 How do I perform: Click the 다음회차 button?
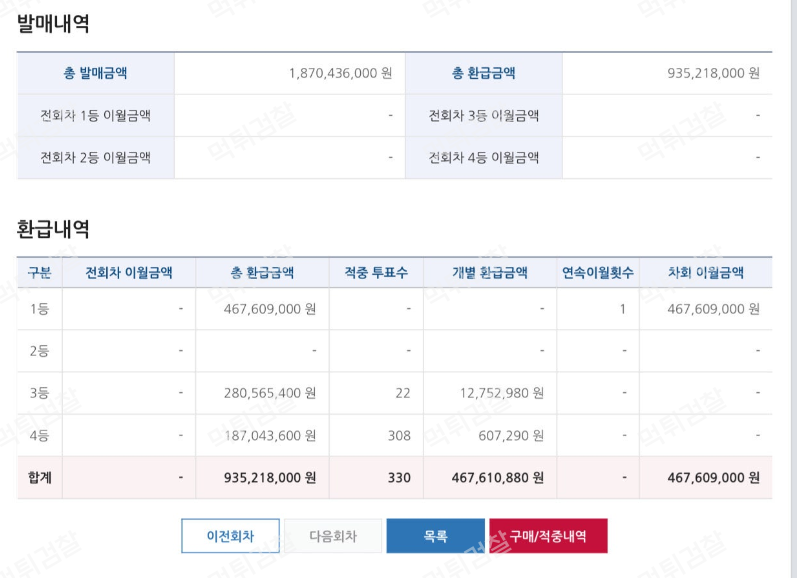(x=333, y=536)
